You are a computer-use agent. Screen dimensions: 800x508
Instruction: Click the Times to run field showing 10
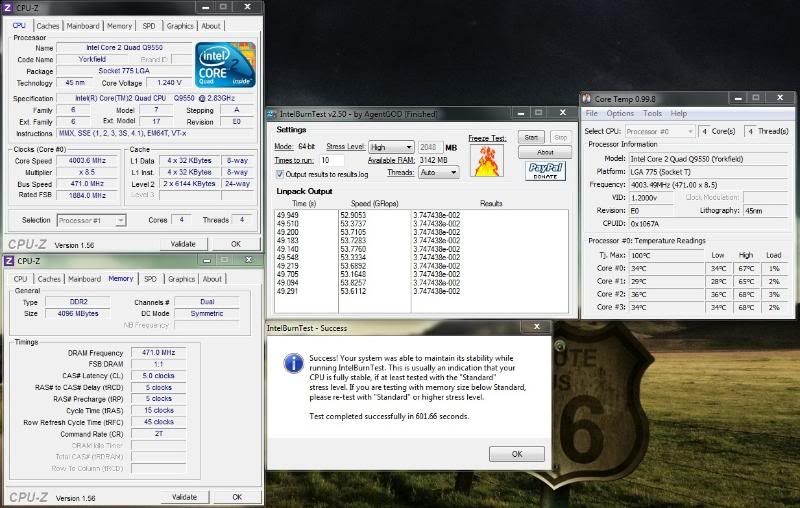click(331, 160)
